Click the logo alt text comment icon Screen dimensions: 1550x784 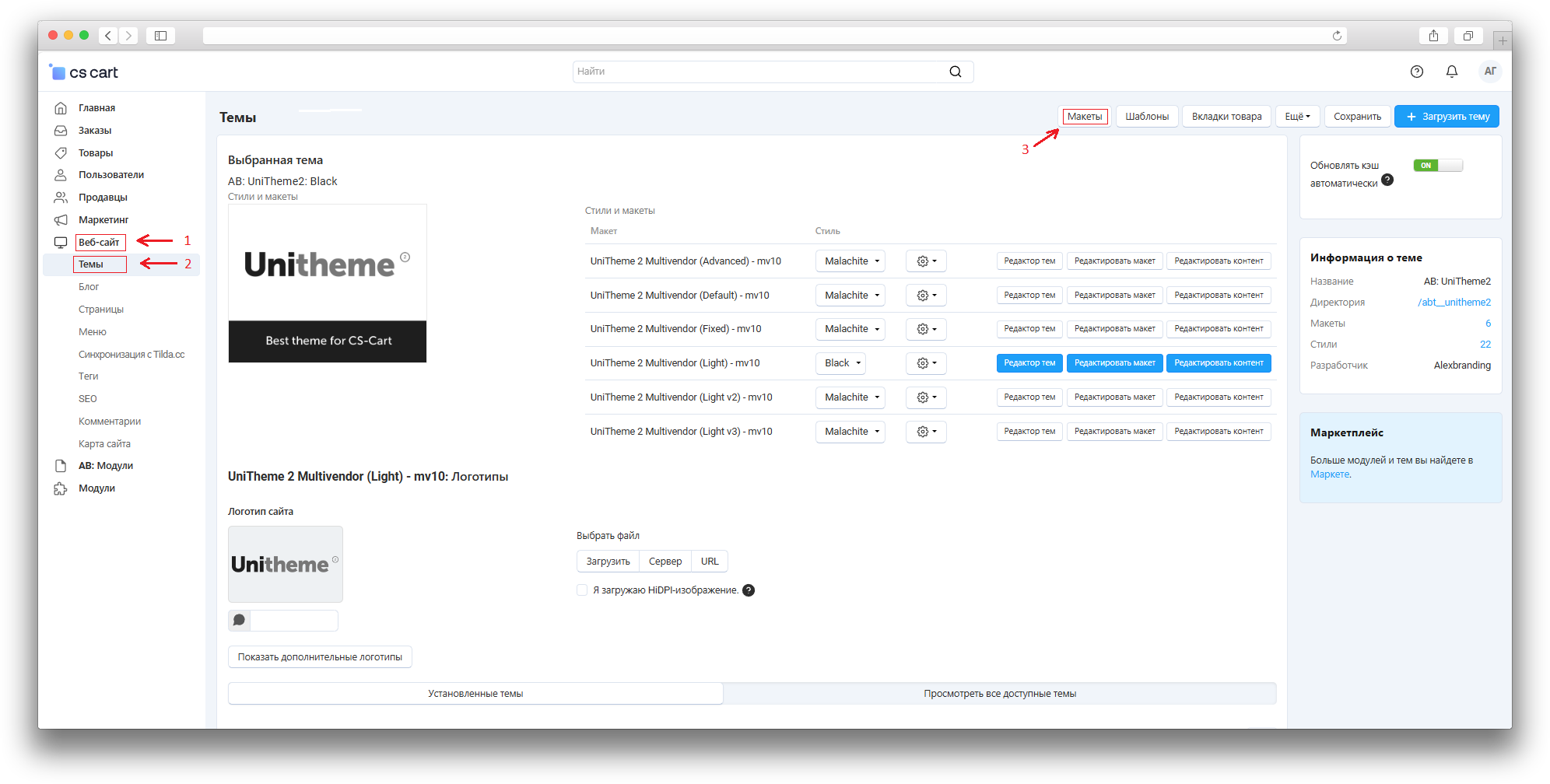tap(239, 621)
